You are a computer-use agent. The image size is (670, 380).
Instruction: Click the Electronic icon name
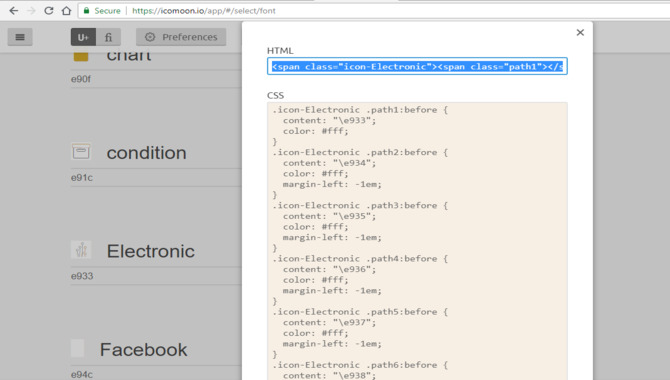point(150,251)
